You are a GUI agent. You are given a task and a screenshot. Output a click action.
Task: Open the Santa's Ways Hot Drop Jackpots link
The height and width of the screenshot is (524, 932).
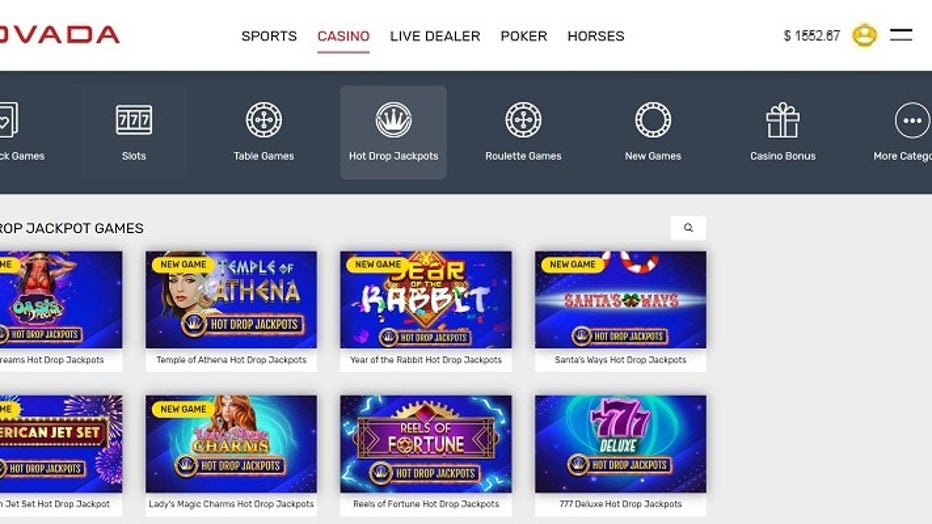(x=621, y=360)
